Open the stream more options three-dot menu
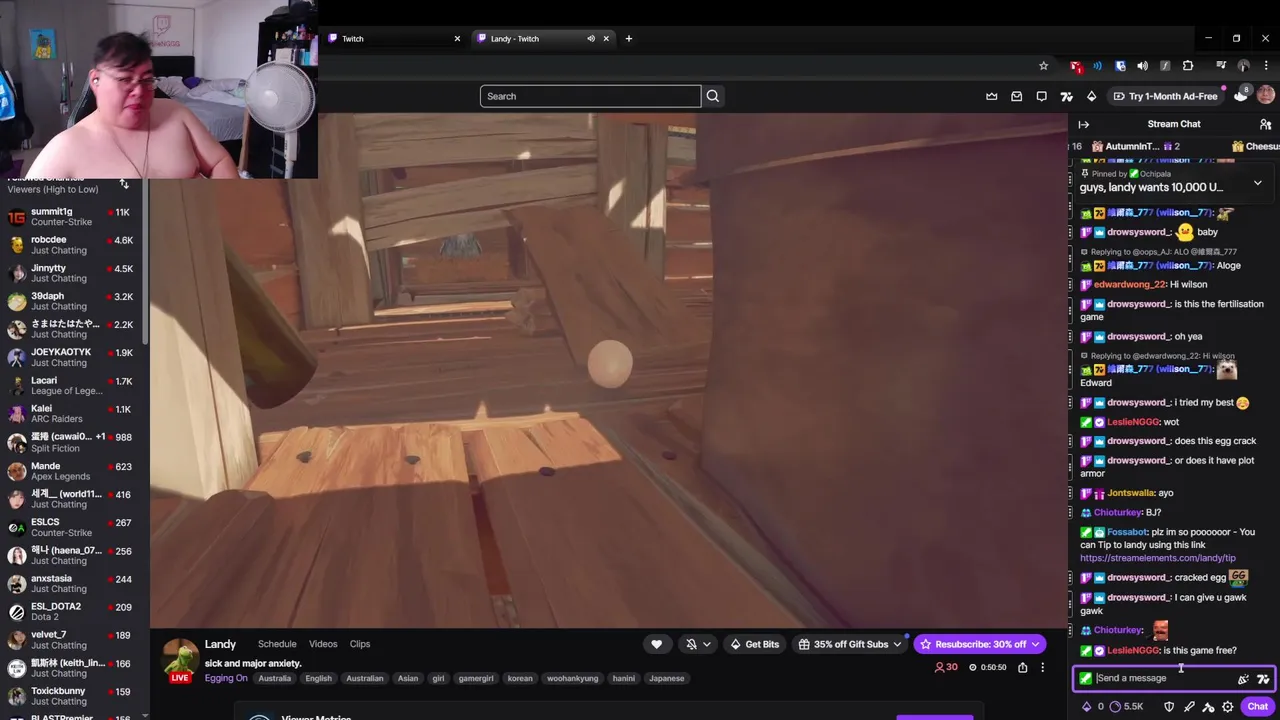The image size is (1280, 720). click(x=1042, y=667)
